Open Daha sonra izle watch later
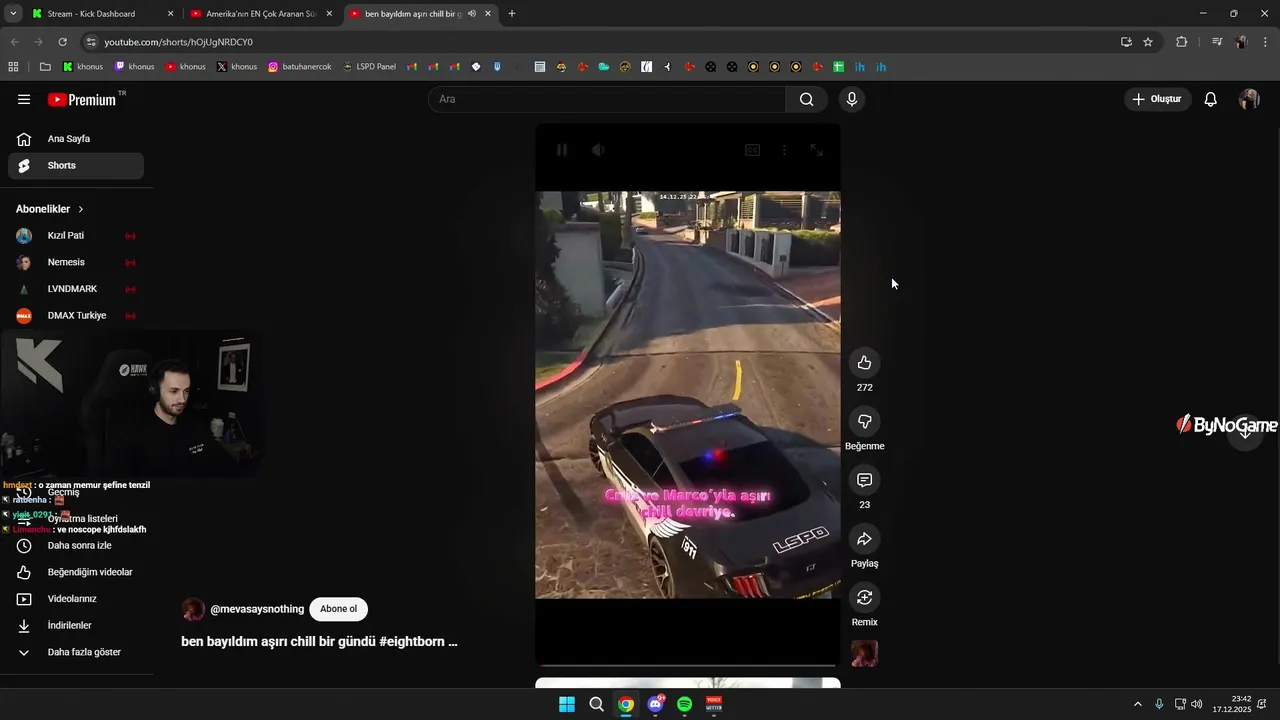 click(76, 546)
